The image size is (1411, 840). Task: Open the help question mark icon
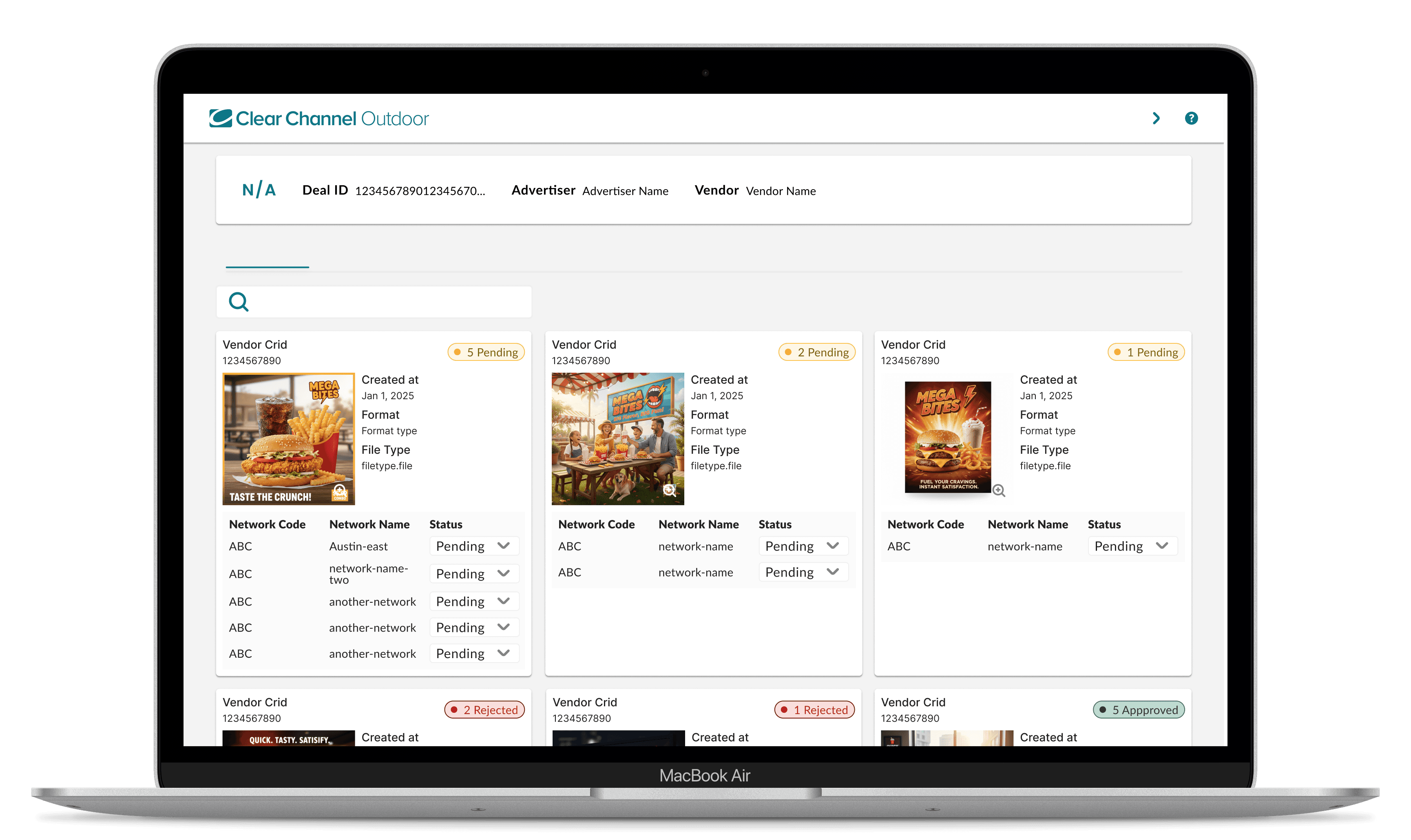(x=1191, y=118)
